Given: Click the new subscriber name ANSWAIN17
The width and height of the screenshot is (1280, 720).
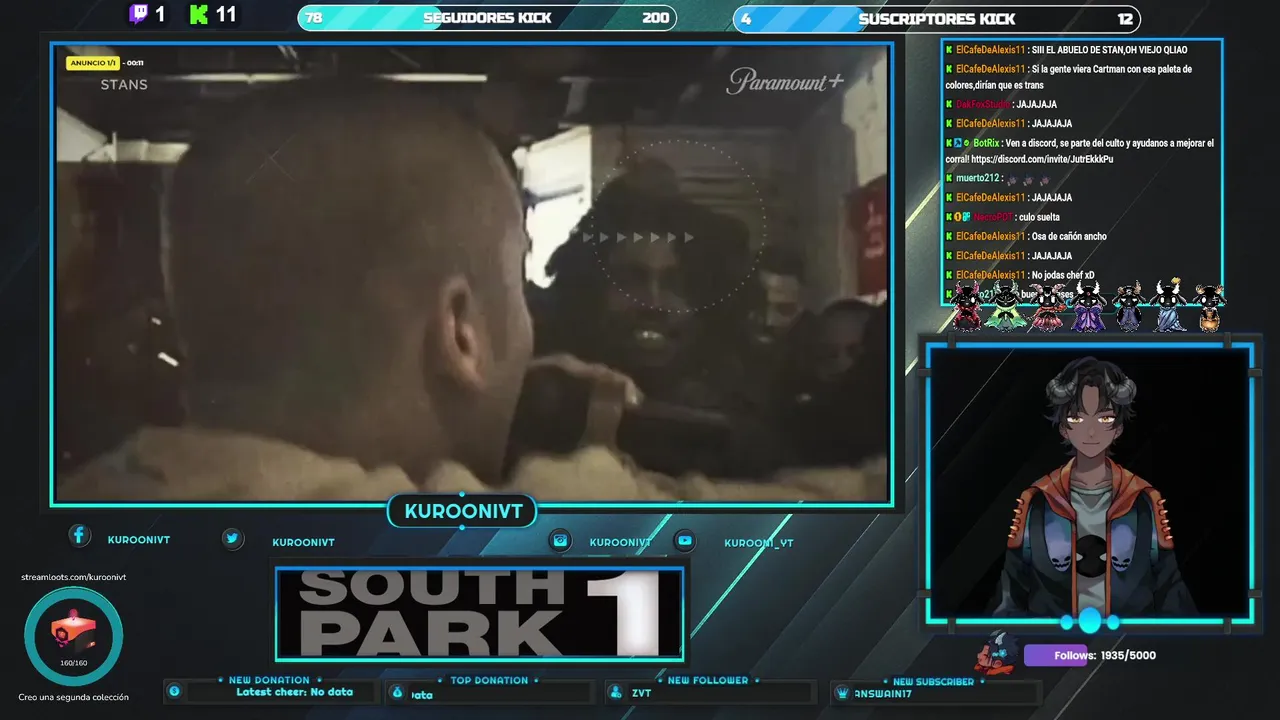Looking at the screenshot, I should [x=883, y=694].
